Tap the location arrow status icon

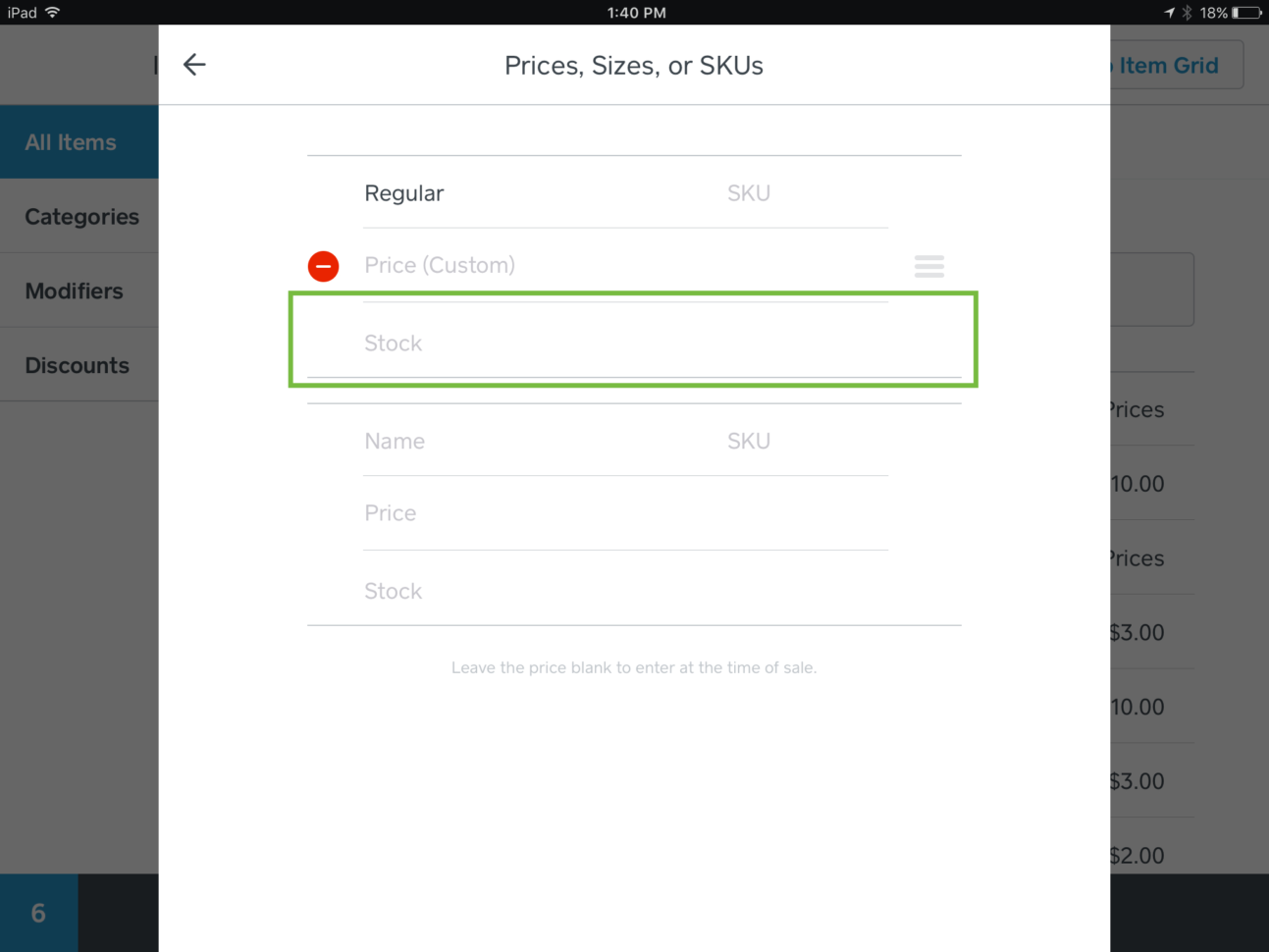coord(1169,13)
